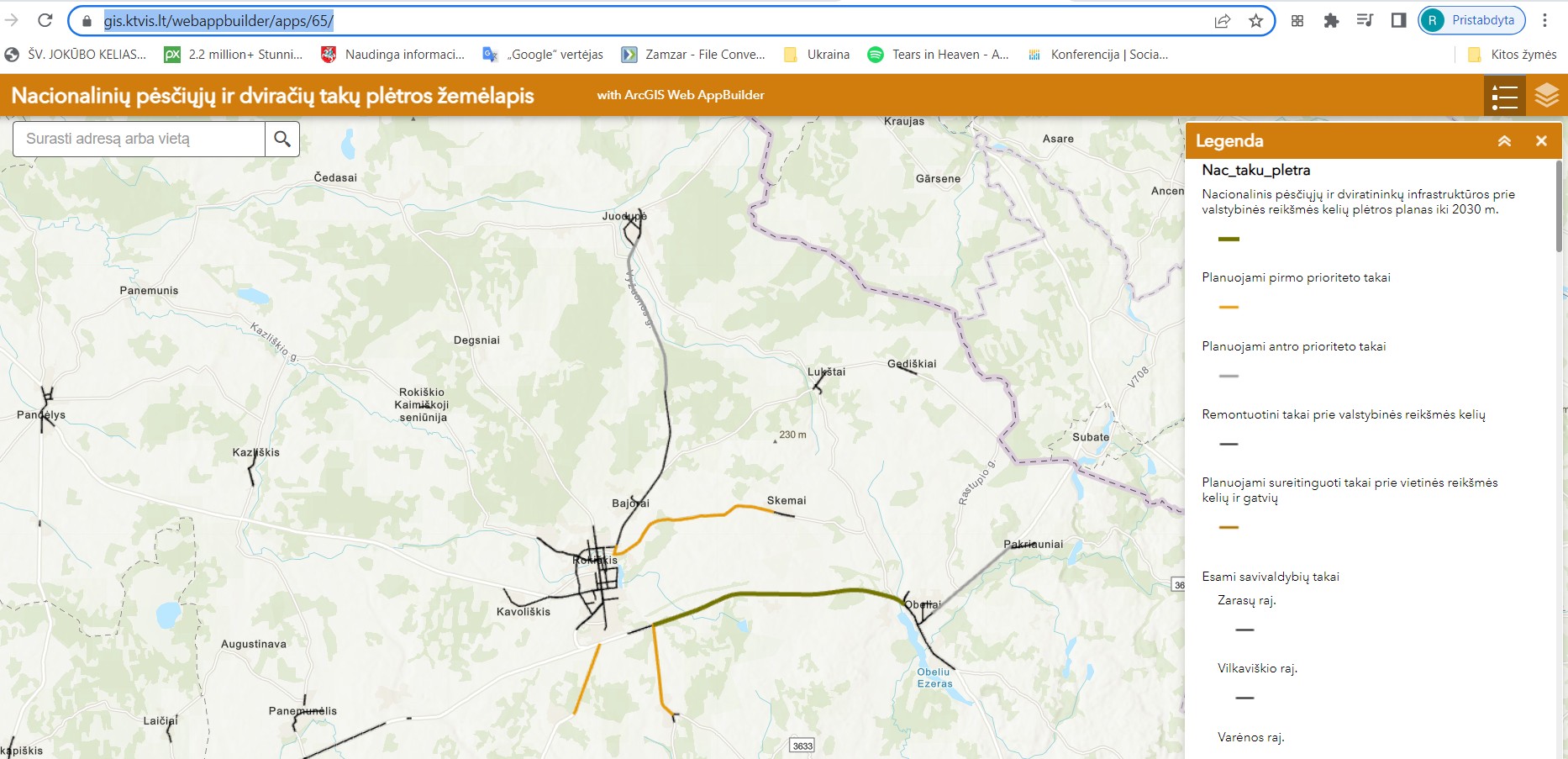Click the Lukštai label on map
1568x759 pixels.
pyautogui.click(x=826, y=372)
